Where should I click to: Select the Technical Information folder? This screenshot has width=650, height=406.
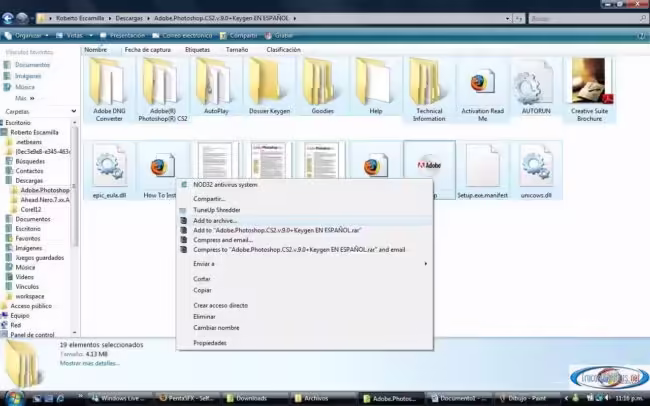(429, 90)
